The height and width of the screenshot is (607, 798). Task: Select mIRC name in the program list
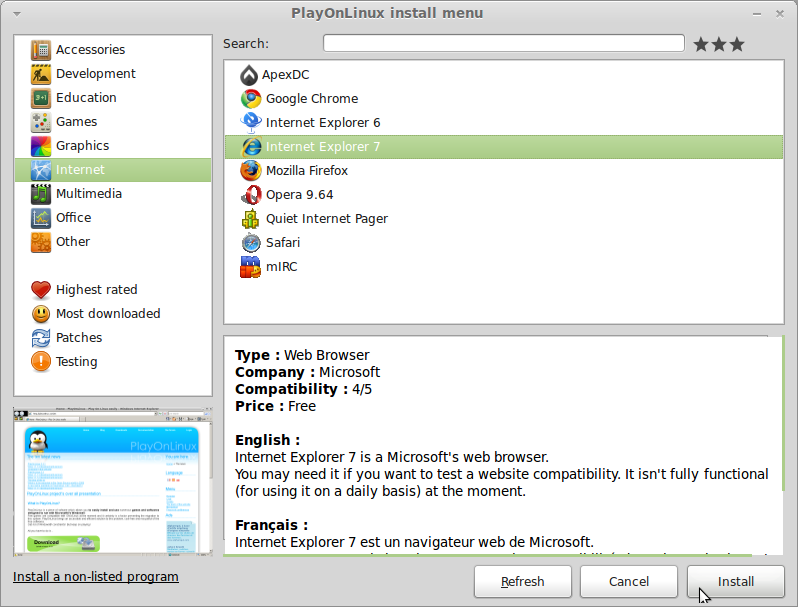[281, 267]
